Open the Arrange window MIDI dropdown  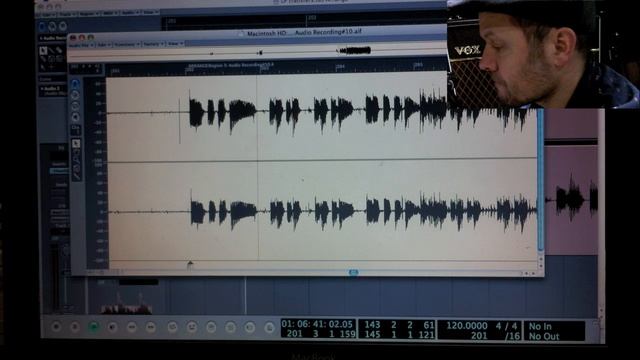click(x=110, y=13)
